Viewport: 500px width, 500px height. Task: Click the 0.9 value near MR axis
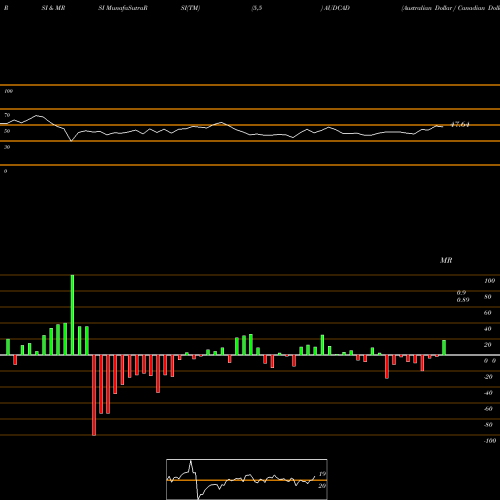click(x=461, y=293)
